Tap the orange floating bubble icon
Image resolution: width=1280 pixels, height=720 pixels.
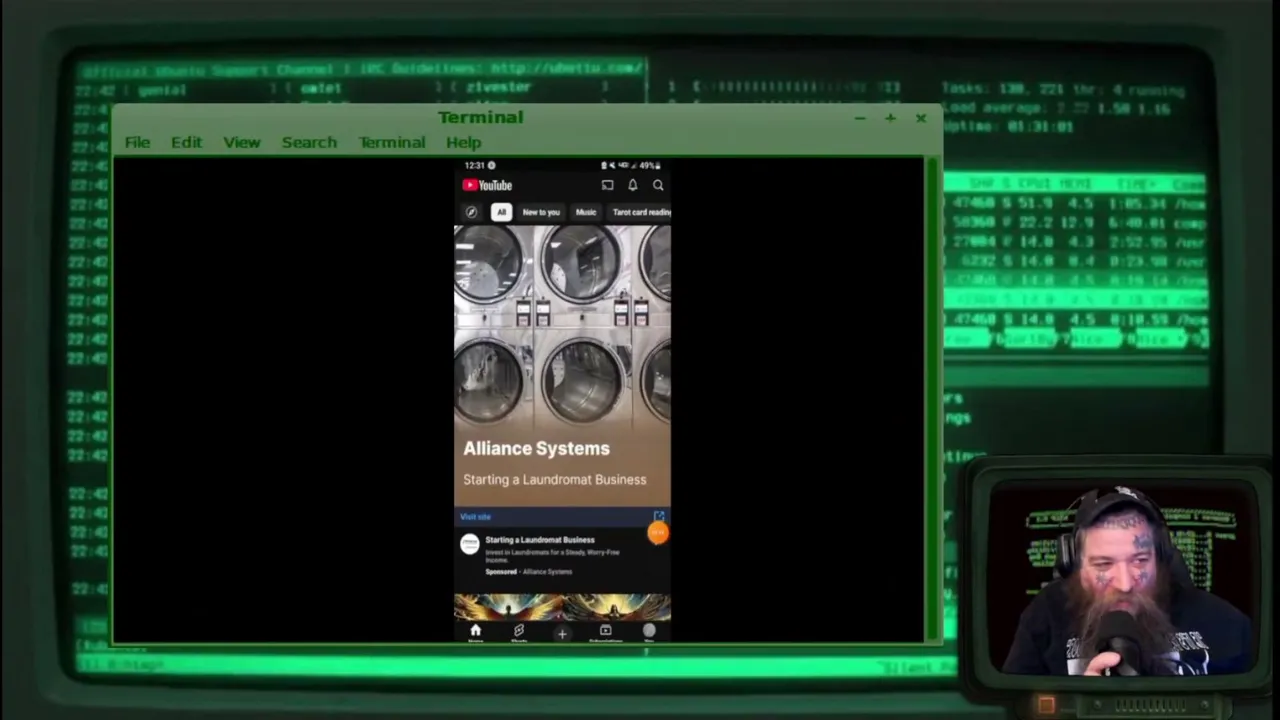point(657,533)
